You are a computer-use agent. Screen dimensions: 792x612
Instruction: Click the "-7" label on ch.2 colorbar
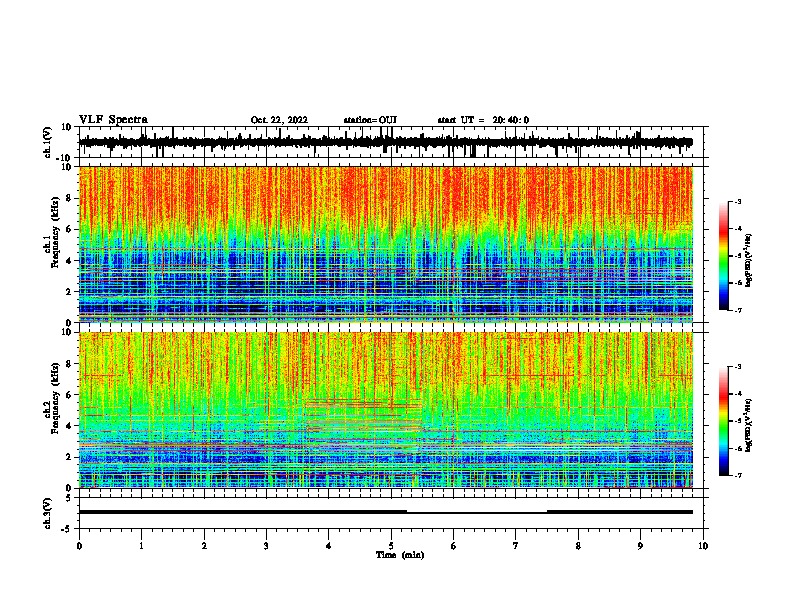[738, 476]
